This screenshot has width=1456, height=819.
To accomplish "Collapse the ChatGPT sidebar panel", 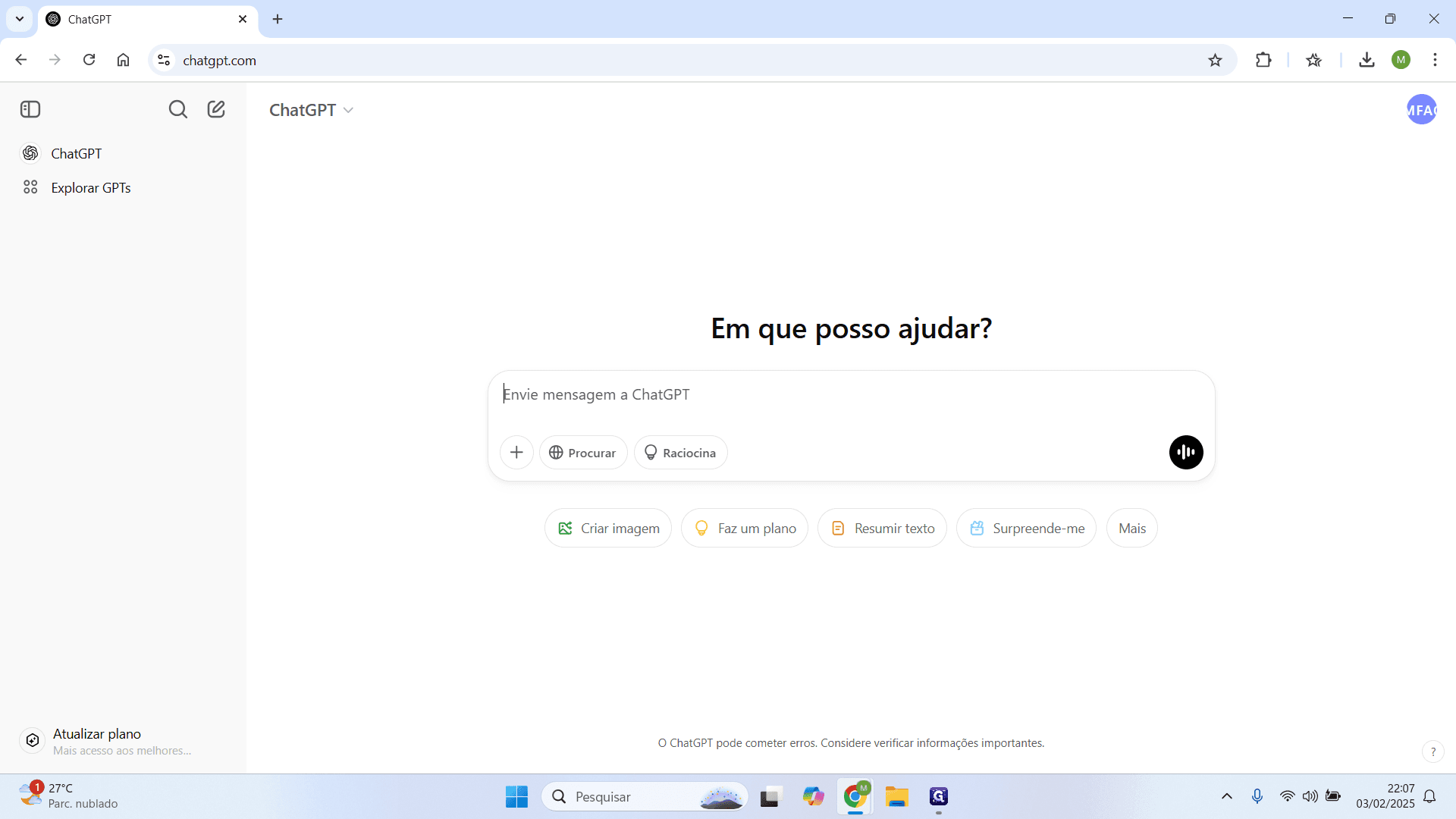I will click(x=30, y=109).
